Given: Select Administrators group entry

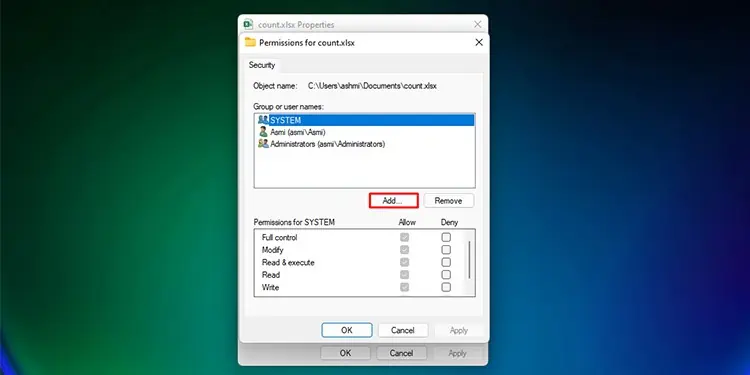Looking at the screenshot, I should [364, 143].
